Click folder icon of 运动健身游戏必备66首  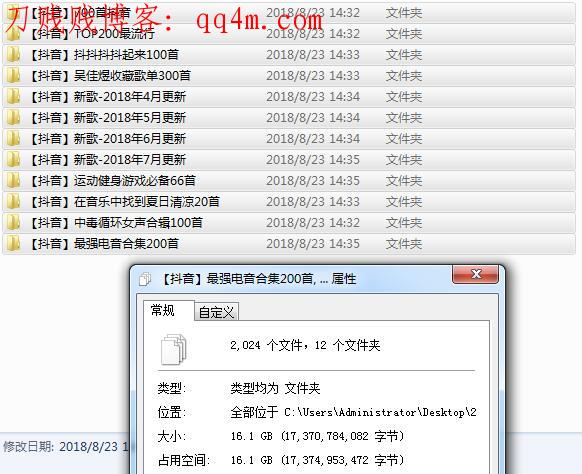[13, 181]
